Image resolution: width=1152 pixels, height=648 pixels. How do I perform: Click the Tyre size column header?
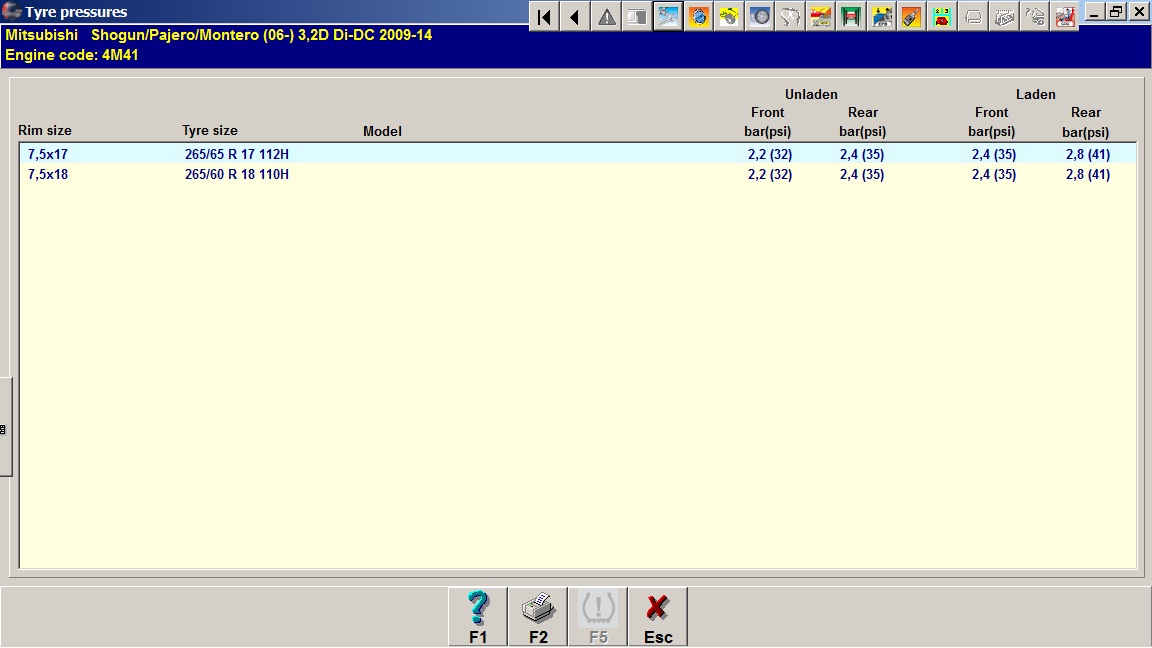(x=210, y=131)
